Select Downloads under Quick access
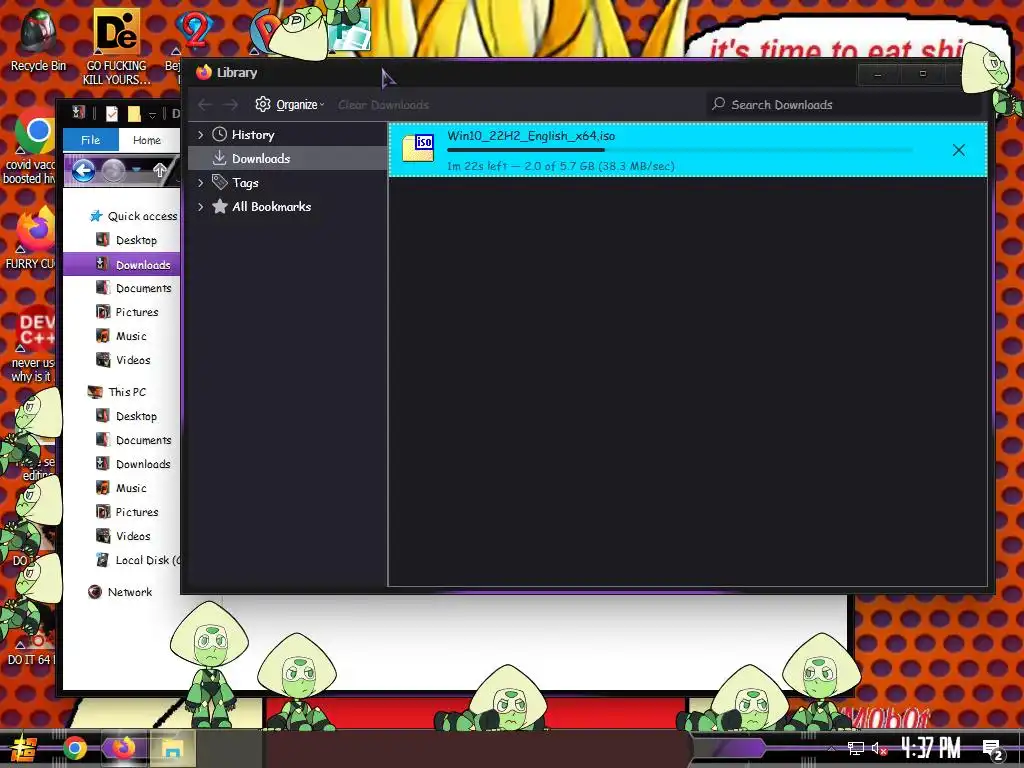 click(121, 264)
